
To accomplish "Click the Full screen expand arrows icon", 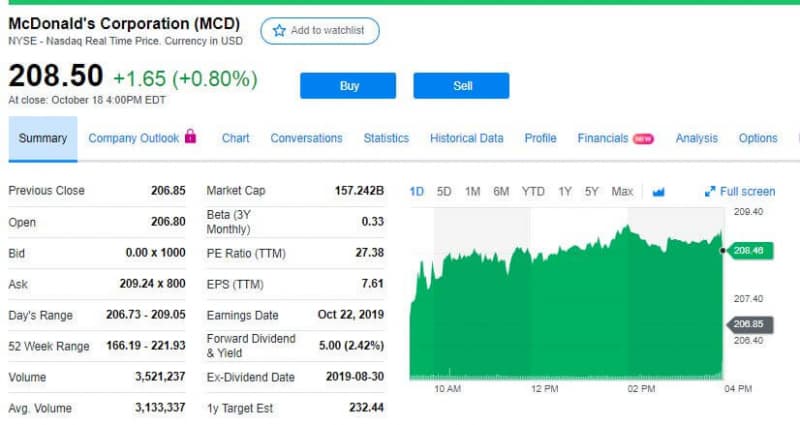I will coord(710,192).
